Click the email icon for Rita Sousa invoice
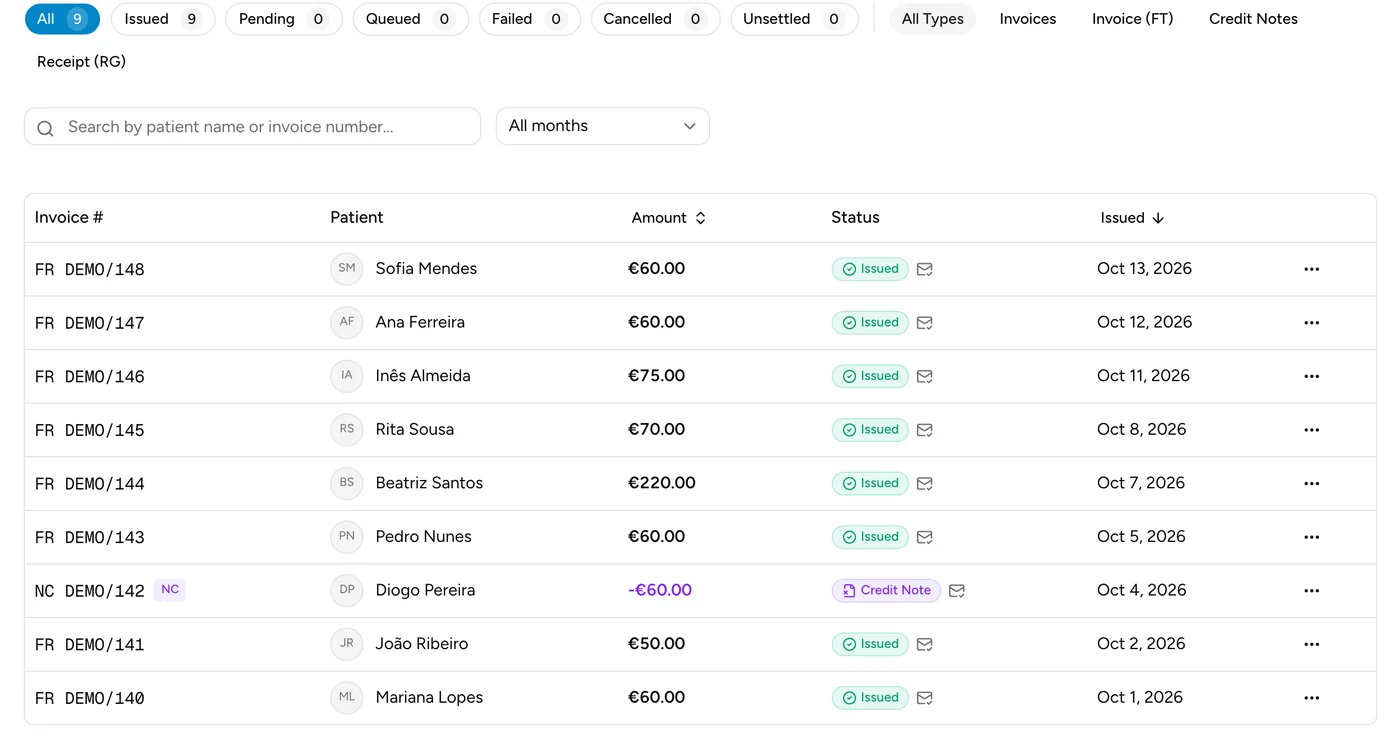This screenshot has width=1400, height=742. (x=925, y=430)
